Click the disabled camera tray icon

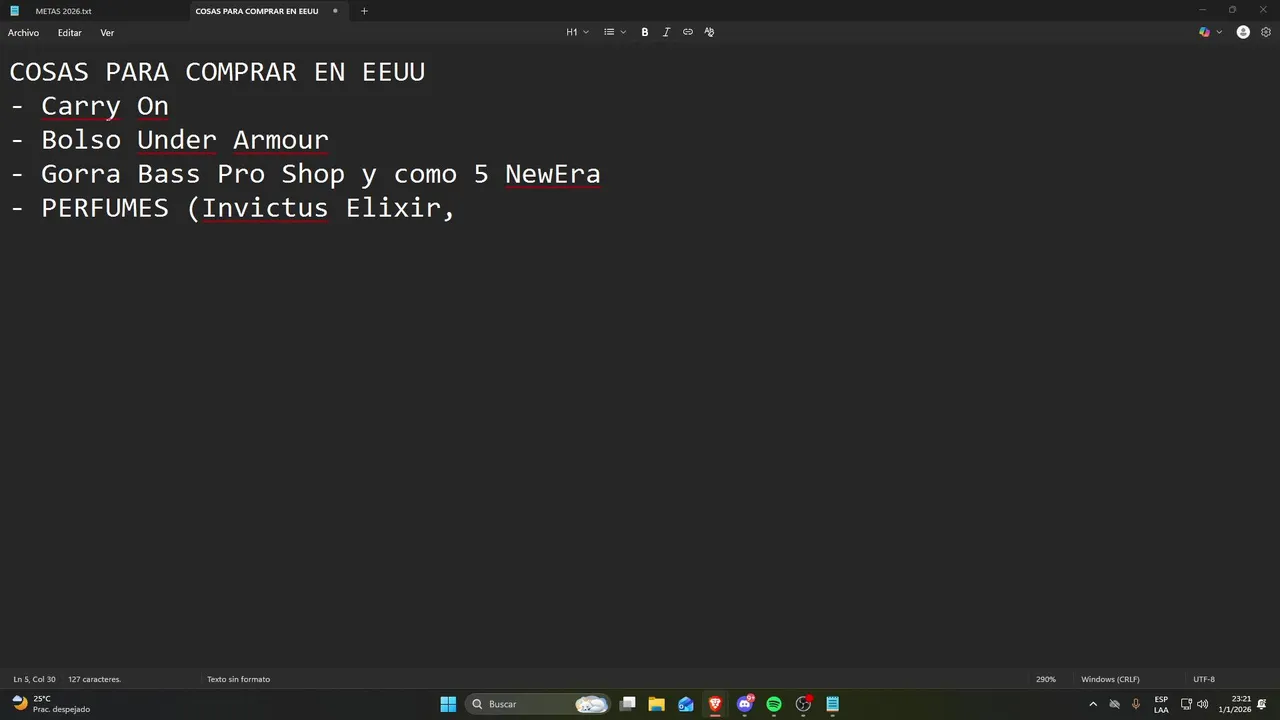1114,704
